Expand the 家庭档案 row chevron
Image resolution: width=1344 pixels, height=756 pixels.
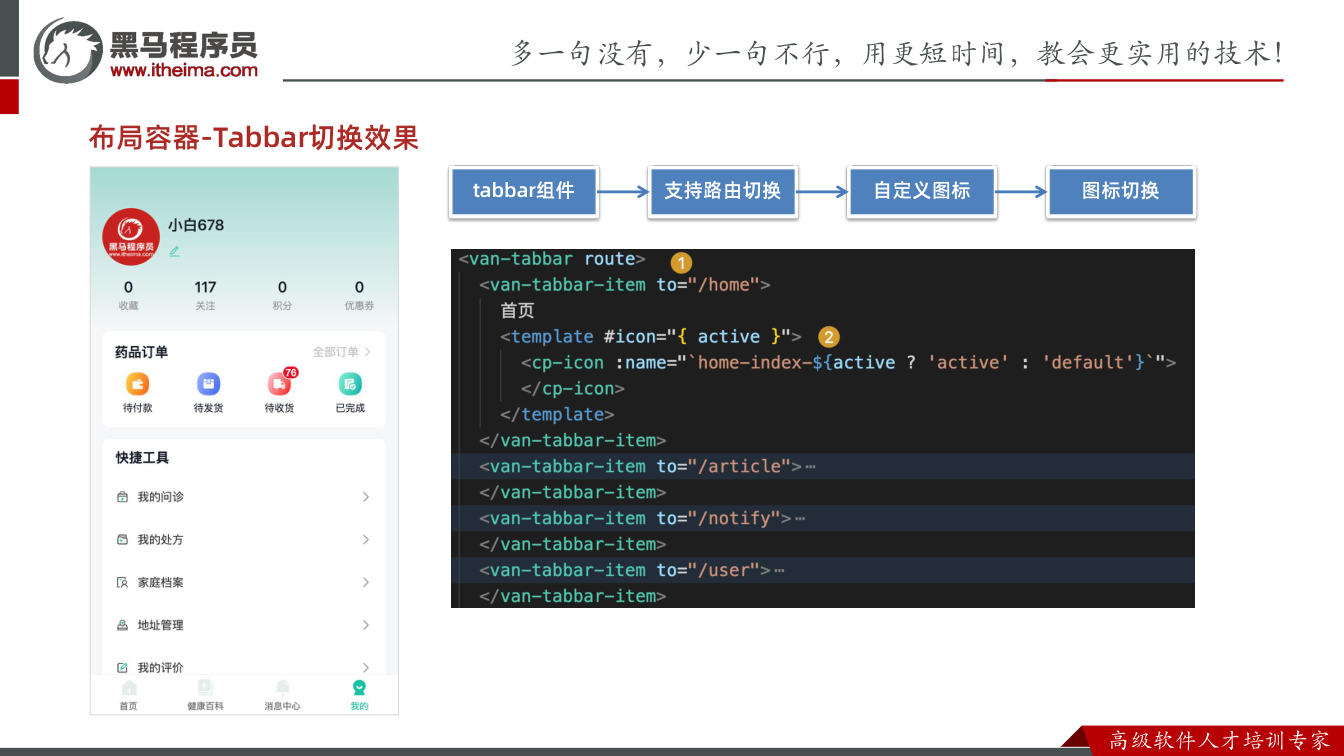point(366,583)
